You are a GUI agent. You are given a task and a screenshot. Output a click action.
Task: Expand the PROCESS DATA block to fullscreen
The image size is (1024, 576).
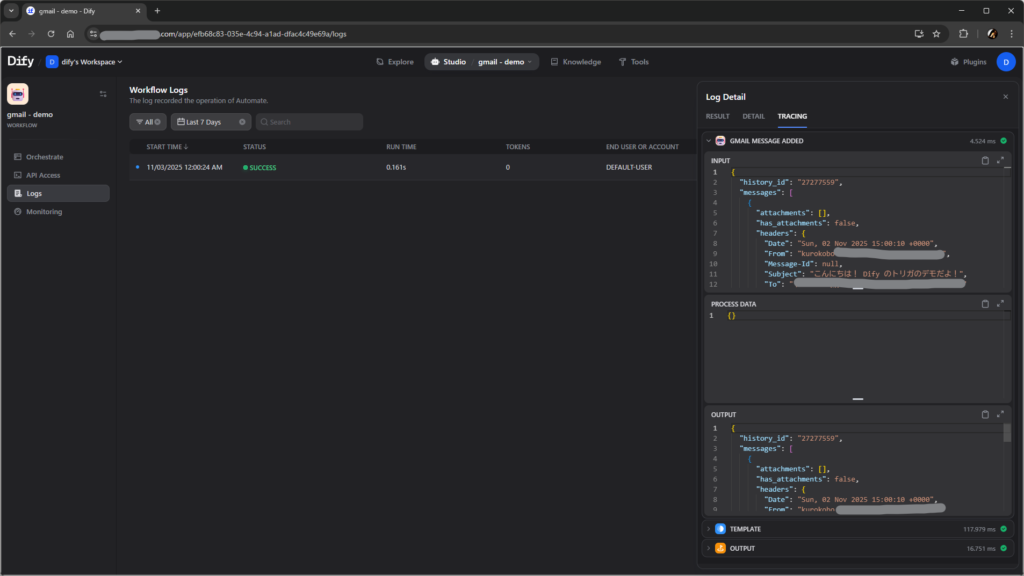click(x=1000, y=304)
